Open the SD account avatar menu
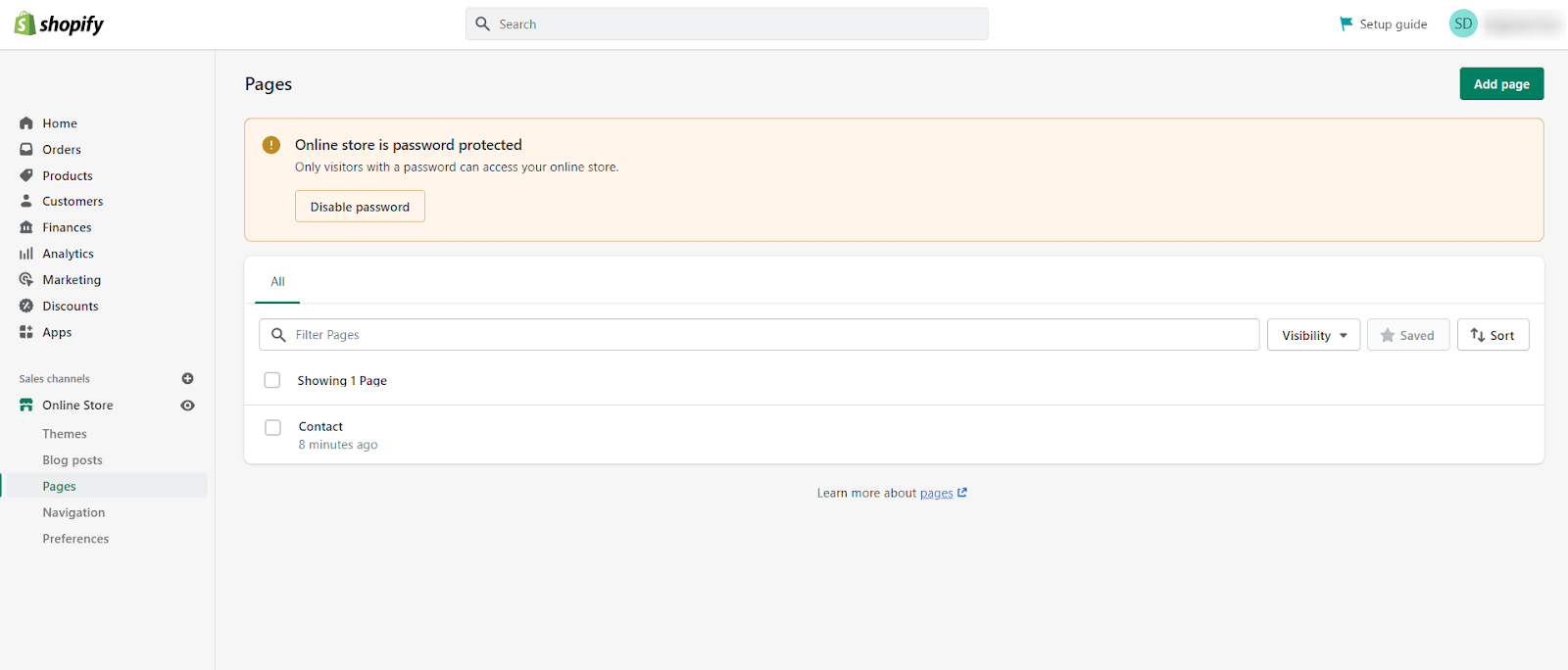This screenshot has height=670, width=1568. pos(1463,24)
